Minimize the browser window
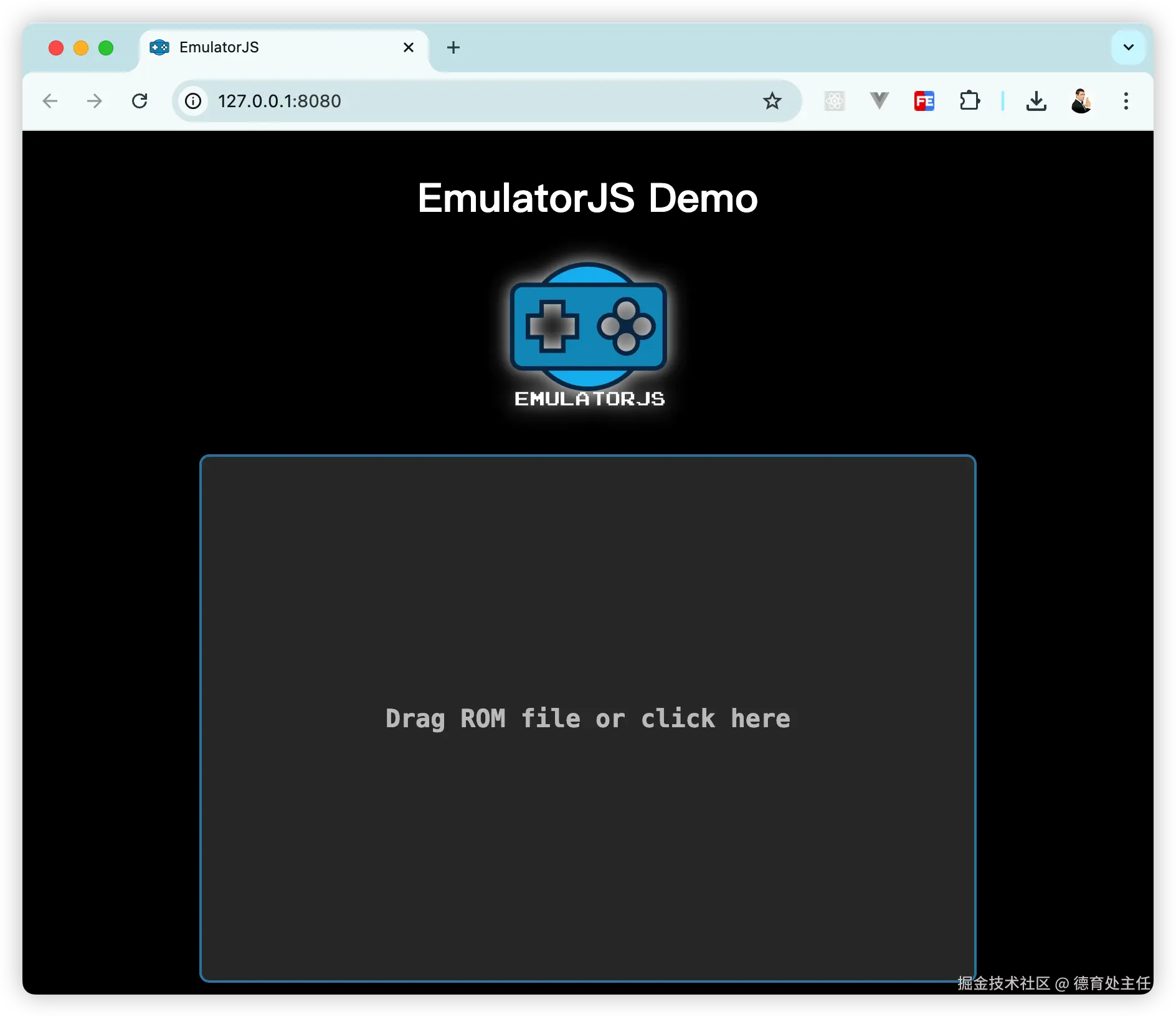 (x=81, y=48)
